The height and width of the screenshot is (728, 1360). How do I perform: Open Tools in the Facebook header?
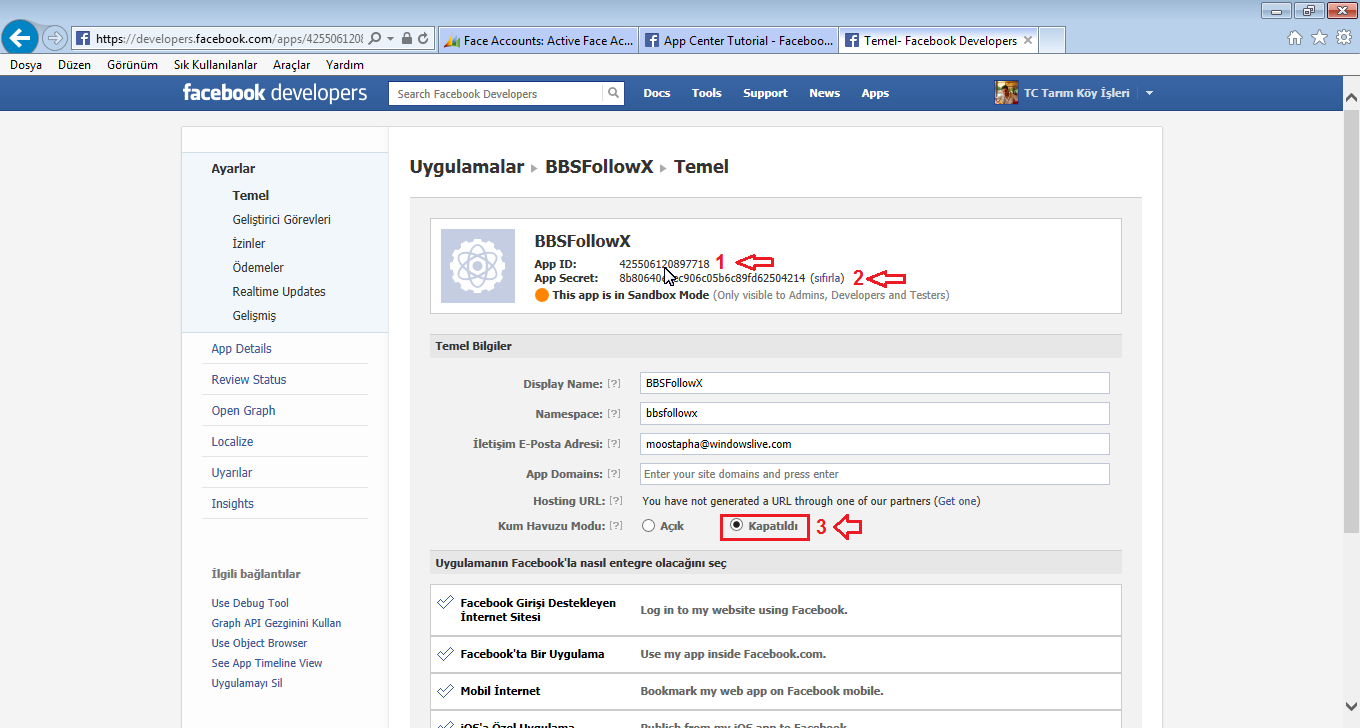(706, 93)
